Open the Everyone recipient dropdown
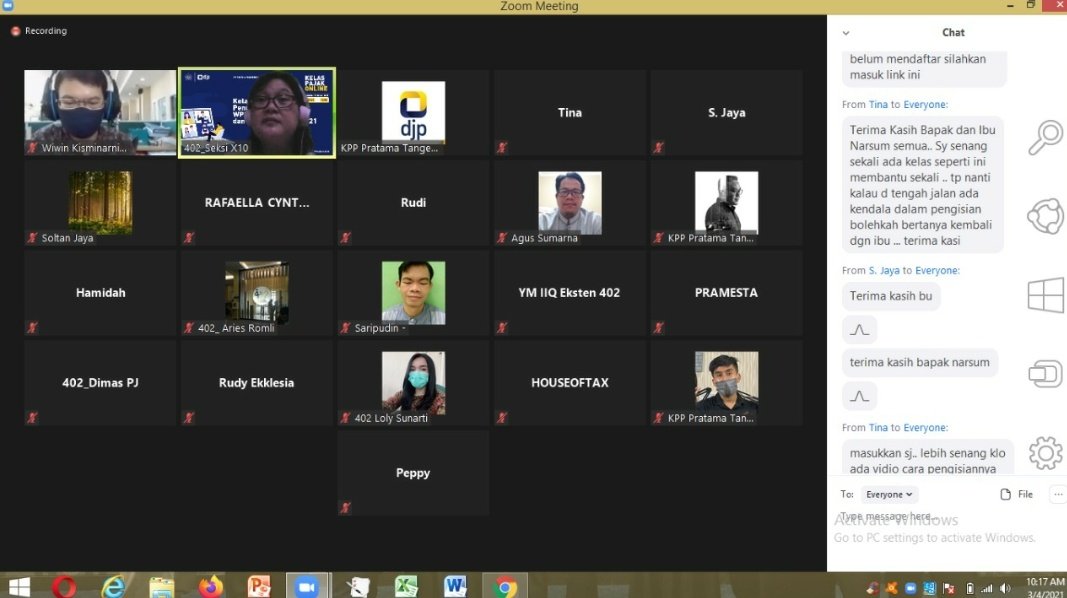This screenshot has width=1067, height=598. (889, 494)
